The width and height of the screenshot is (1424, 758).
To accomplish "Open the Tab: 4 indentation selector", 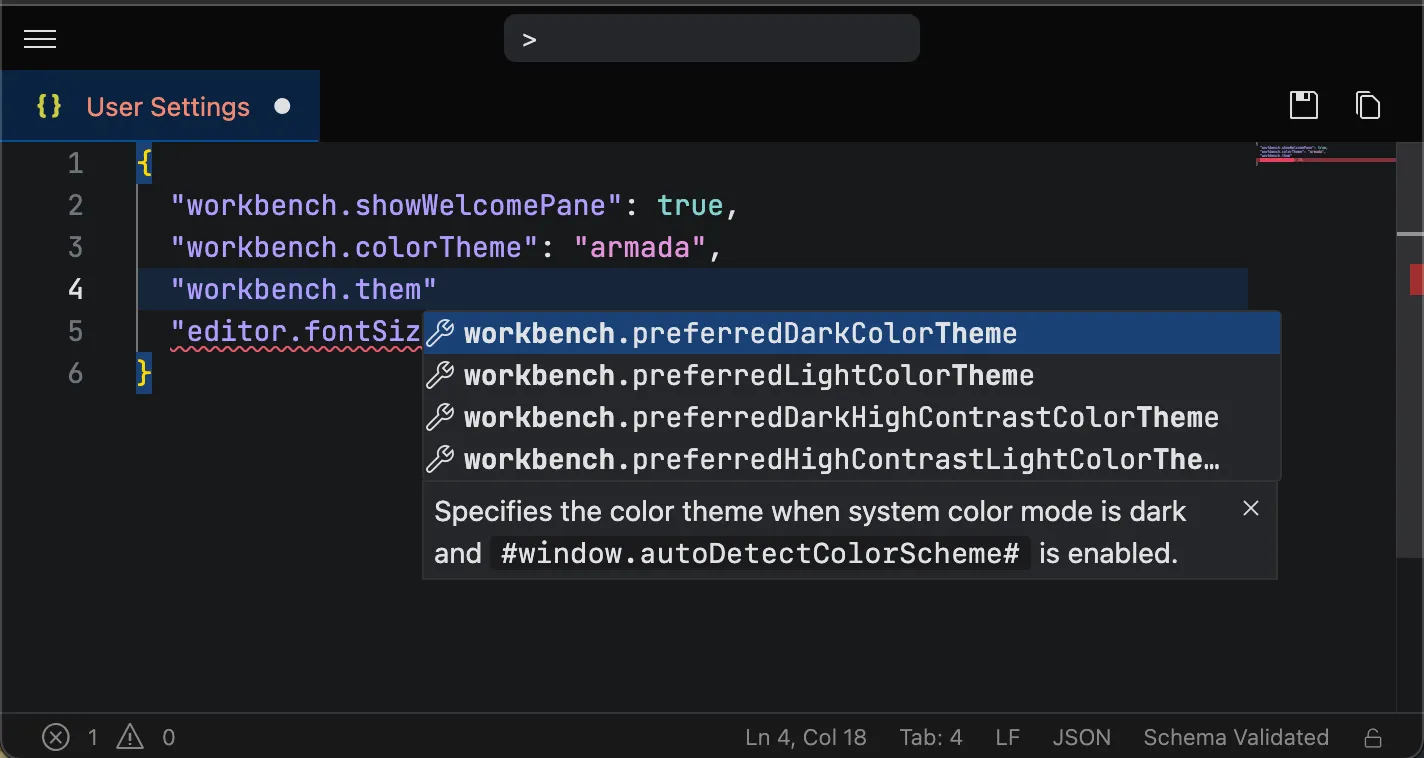I will tap(930, 738).
